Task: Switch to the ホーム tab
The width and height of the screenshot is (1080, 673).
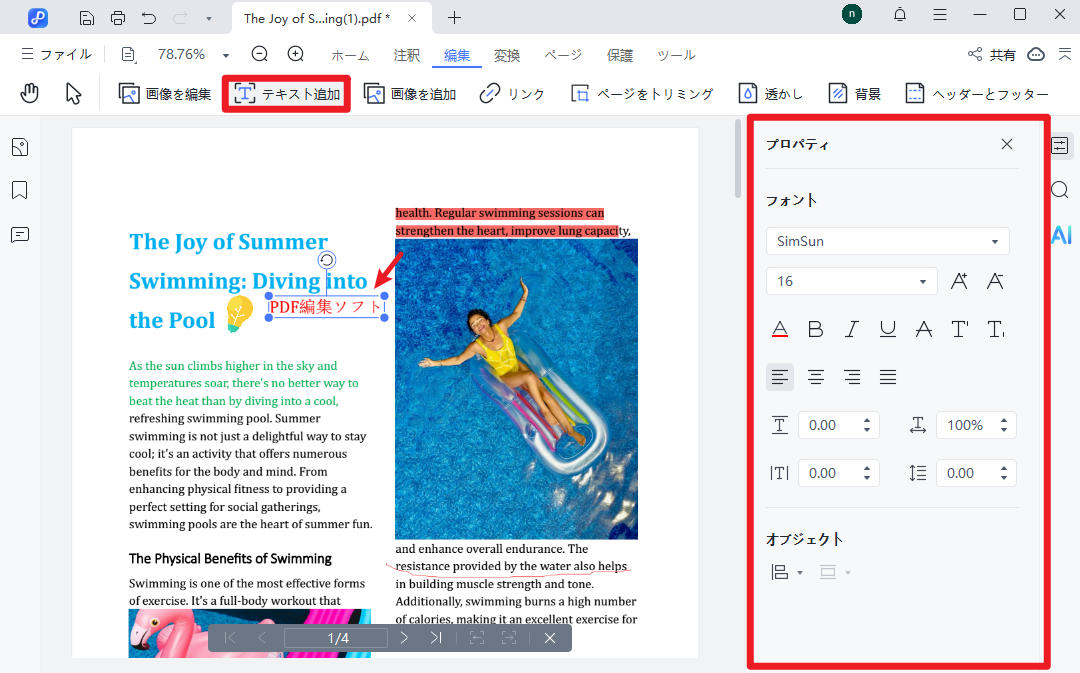Action: pos(350,56)
